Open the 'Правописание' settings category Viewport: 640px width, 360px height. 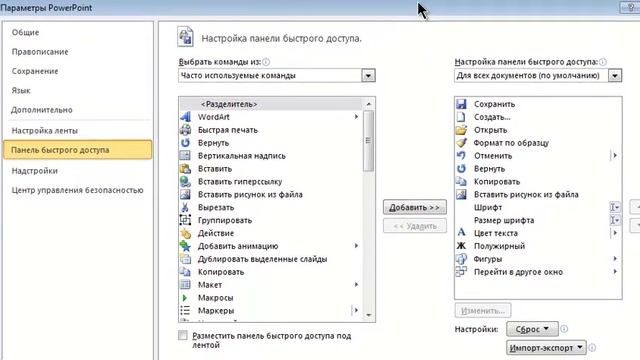click(x=40, y=52)
